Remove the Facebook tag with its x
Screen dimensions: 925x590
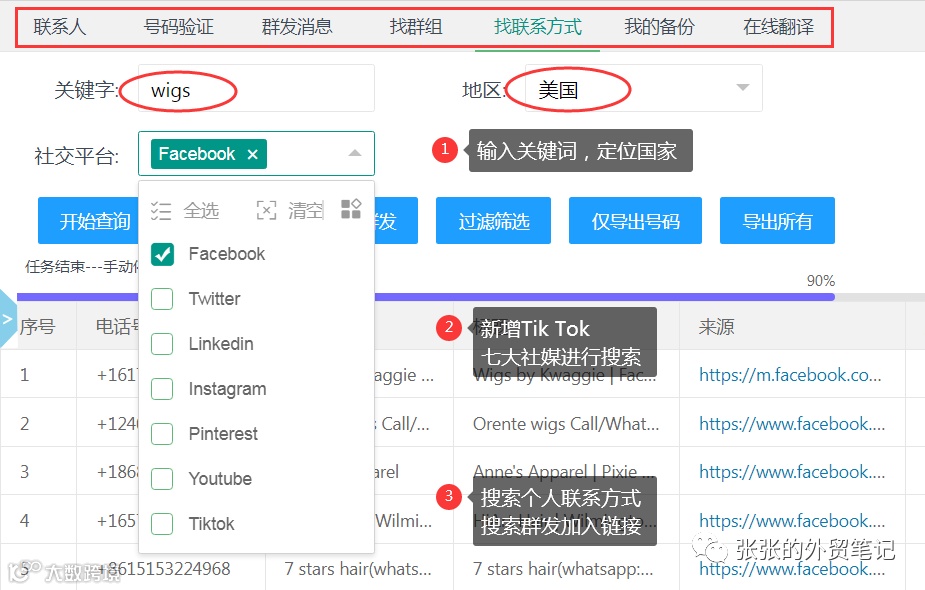tap(252, 154)
